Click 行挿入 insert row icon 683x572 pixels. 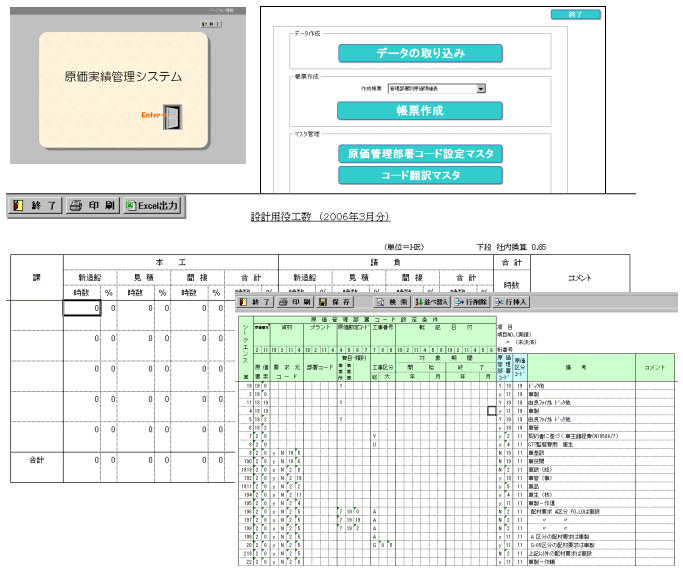[511, 302]
